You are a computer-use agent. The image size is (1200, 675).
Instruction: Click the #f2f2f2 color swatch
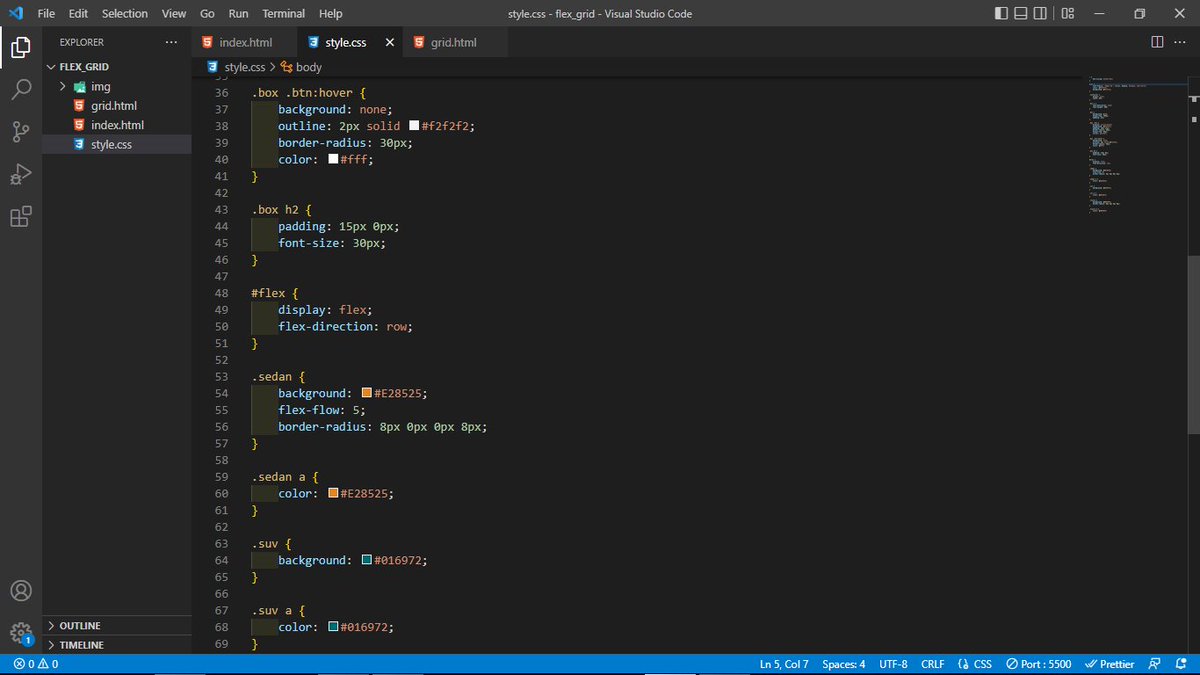(413, 126)
